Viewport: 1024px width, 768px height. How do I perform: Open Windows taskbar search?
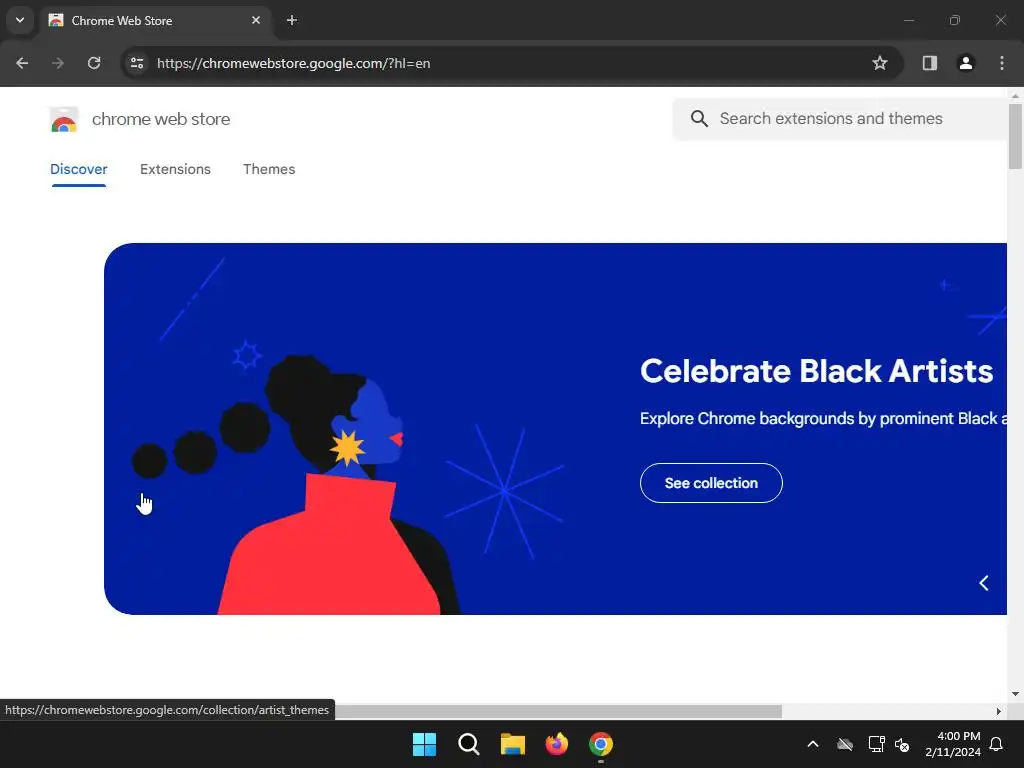(x=468, y=744)
